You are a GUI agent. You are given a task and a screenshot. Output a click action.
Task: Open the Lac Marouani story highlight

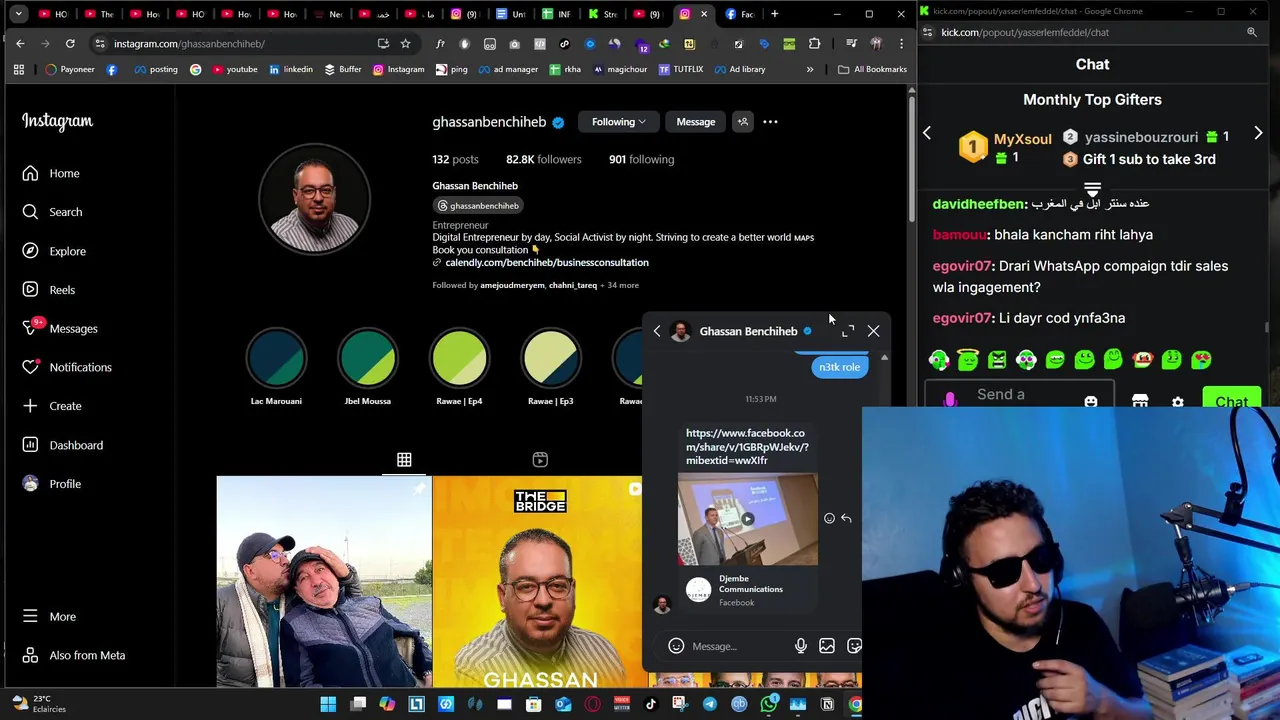point(276,358)
